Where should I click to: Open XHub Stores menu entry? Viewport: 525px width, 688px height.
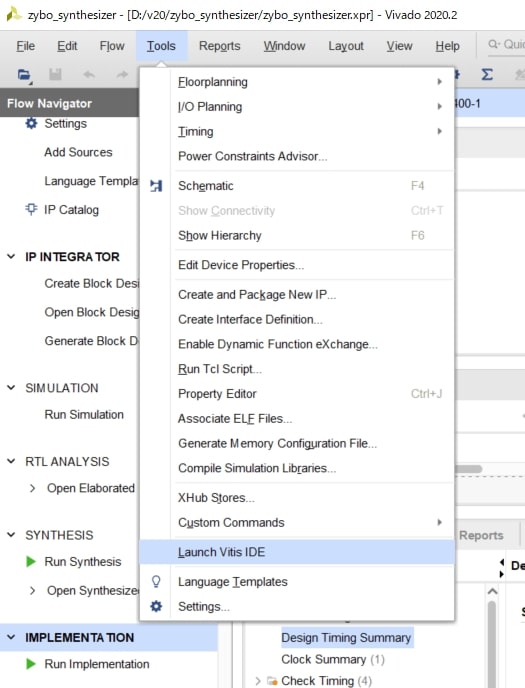297,498
